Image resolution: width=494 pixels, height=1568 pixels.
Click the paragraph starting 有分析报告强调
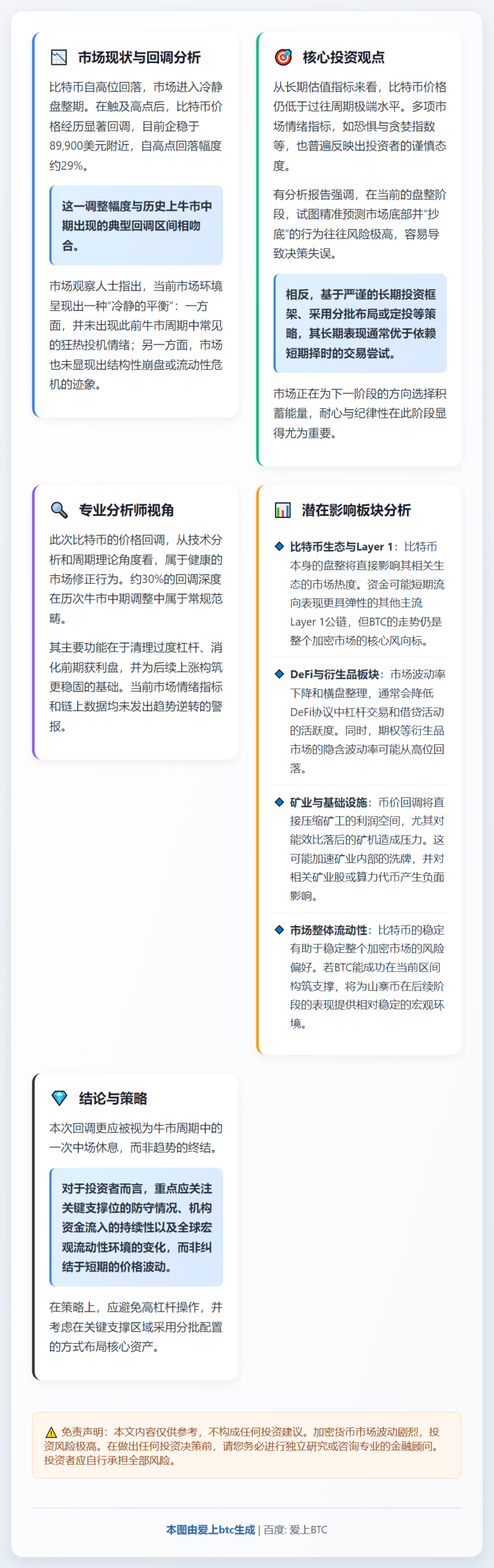point(360,224)
